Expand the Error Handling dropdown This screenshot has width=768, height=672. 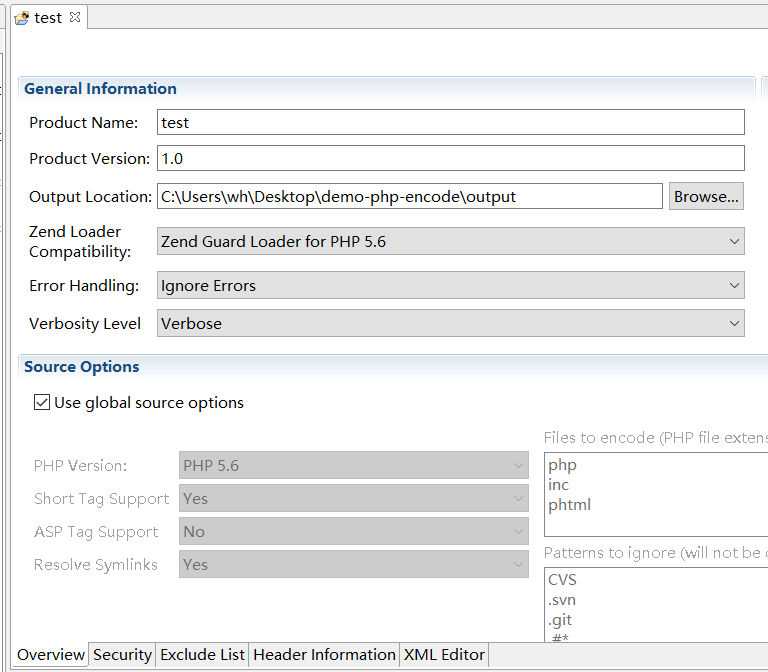[450, 286]
